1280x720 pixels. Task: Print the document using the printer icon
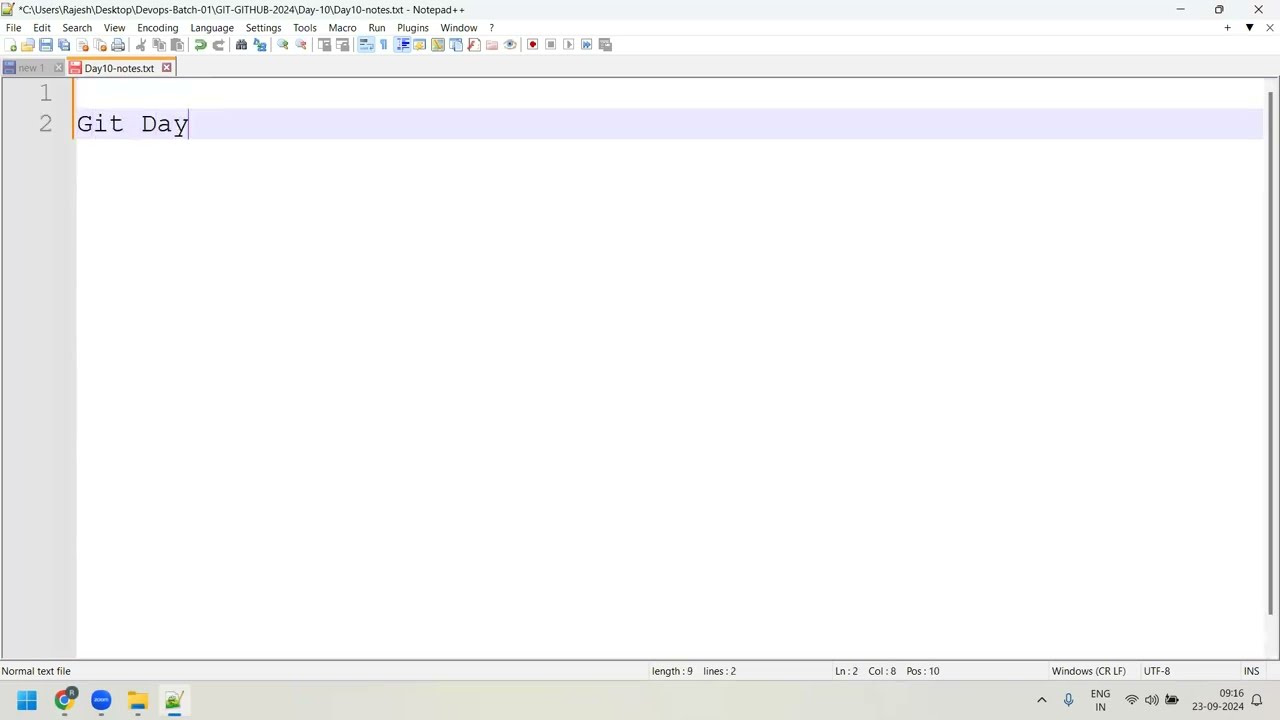(118, 45)
